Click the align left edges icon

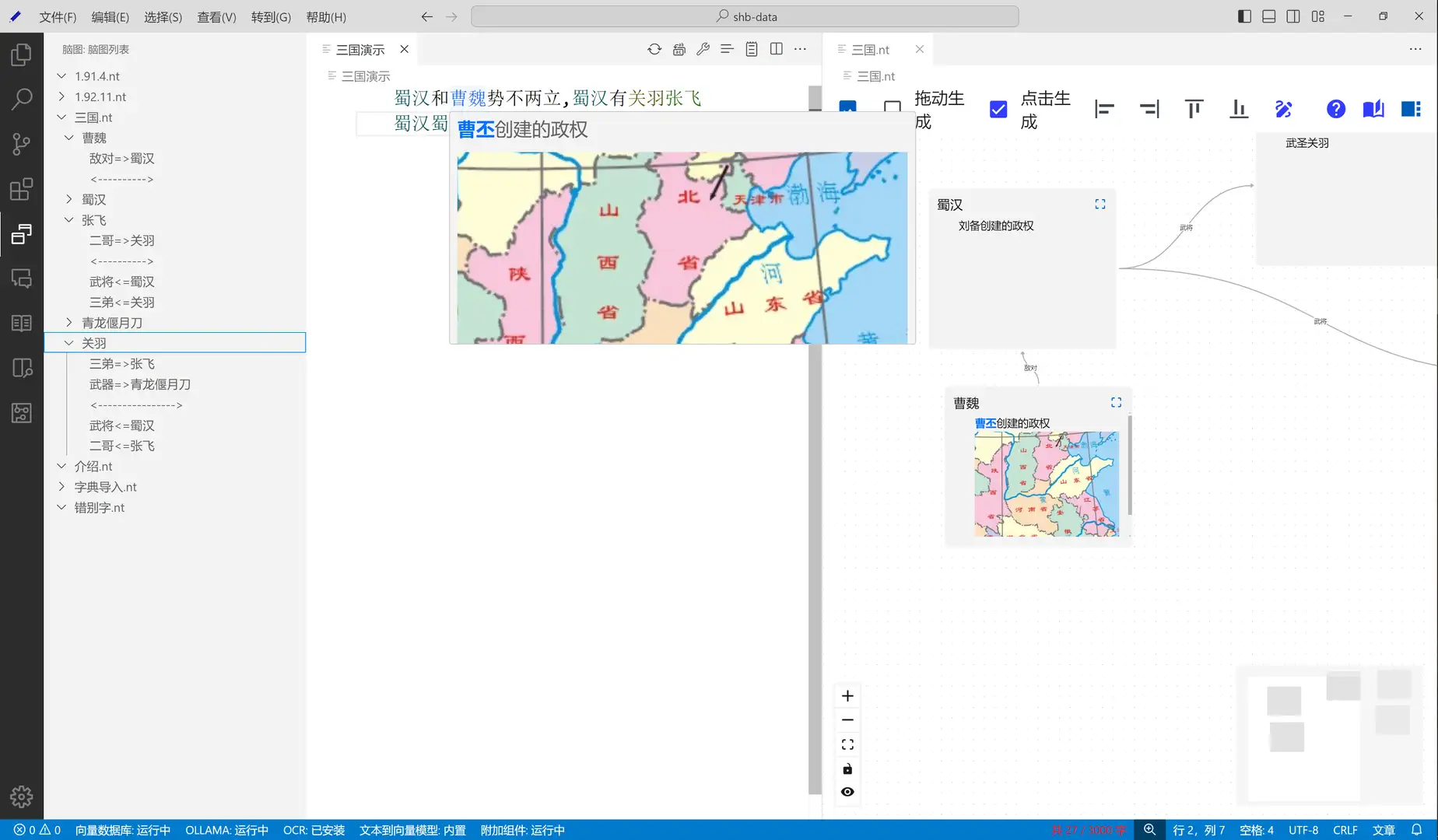pos(1103,109)
